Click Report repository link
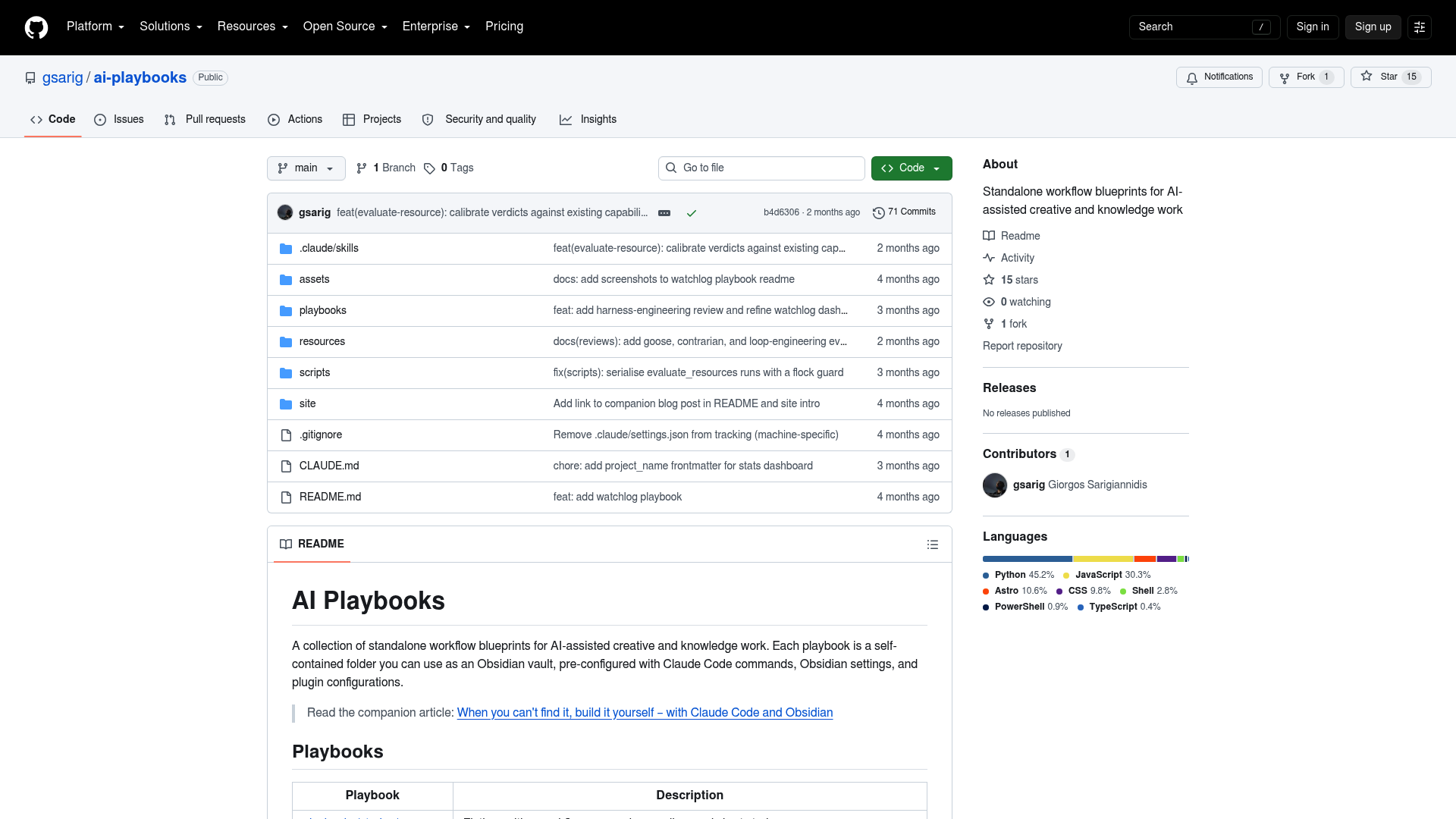 click(x=1022, y=347)
